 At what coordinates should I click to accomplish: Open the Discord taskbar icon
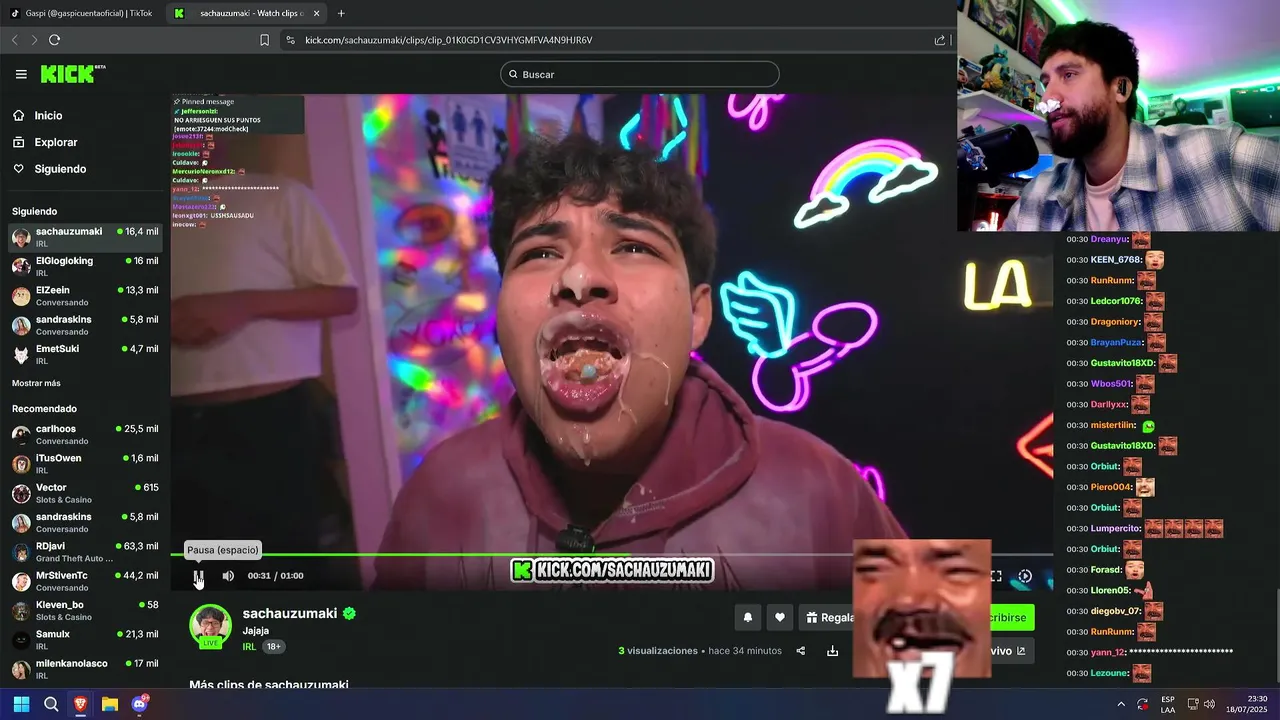coord(140,704)
